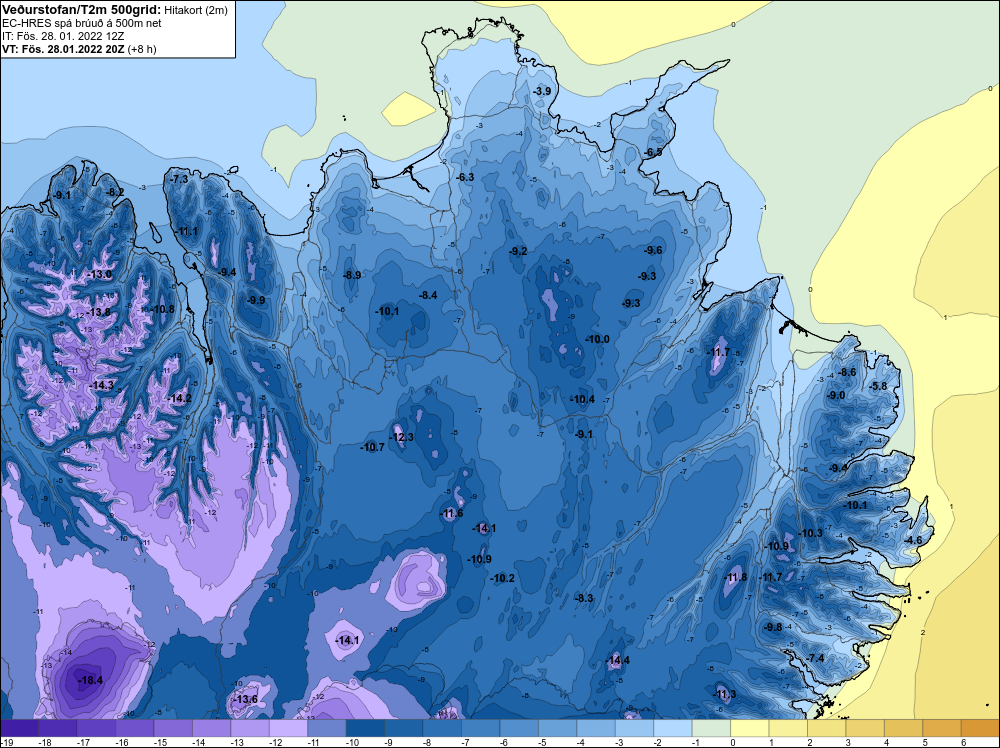Click the -9.0 temperature value
The image size is (1000, 748).
coord(836,395)
